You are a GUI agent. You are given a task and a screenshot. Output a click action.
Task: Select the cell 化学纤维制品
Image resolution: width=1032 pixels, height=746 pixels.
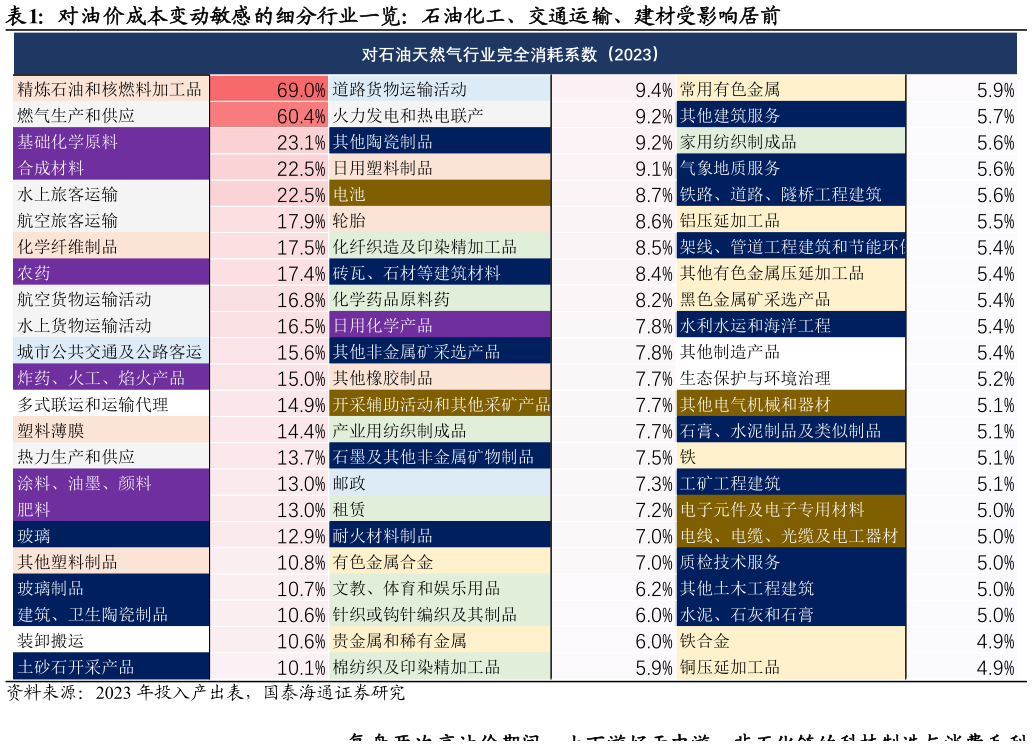click(x=111, y=247)
